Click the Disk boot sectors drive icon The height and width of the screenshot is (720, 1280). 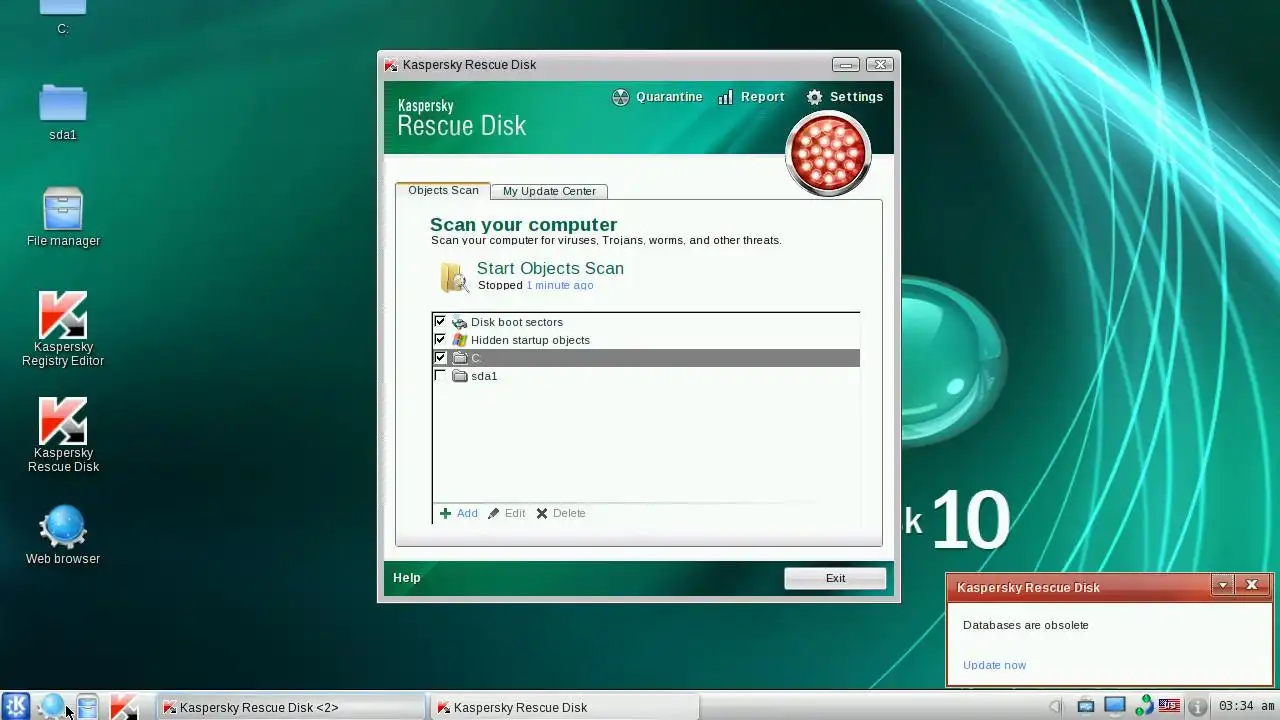pyautogui.click(x=459, y=322)
